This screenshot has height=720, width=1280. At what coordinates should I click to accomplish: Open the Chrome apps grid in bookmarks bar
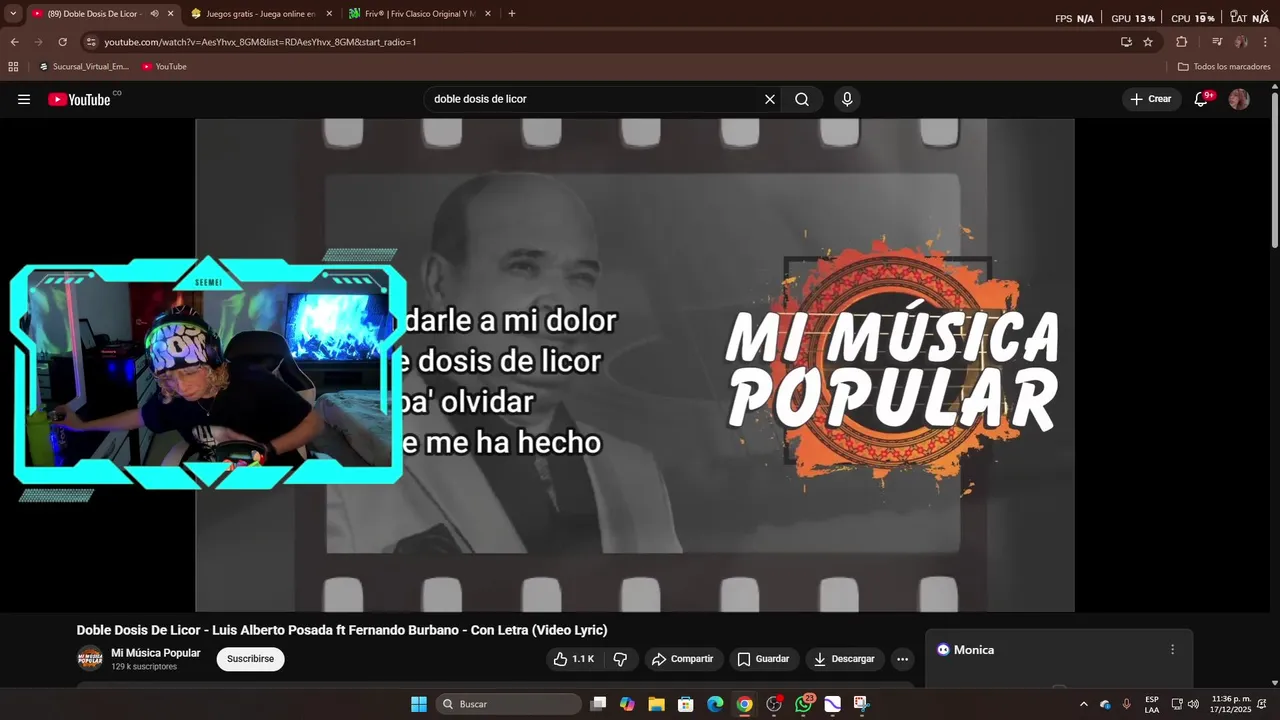click(x=13, y=67)
